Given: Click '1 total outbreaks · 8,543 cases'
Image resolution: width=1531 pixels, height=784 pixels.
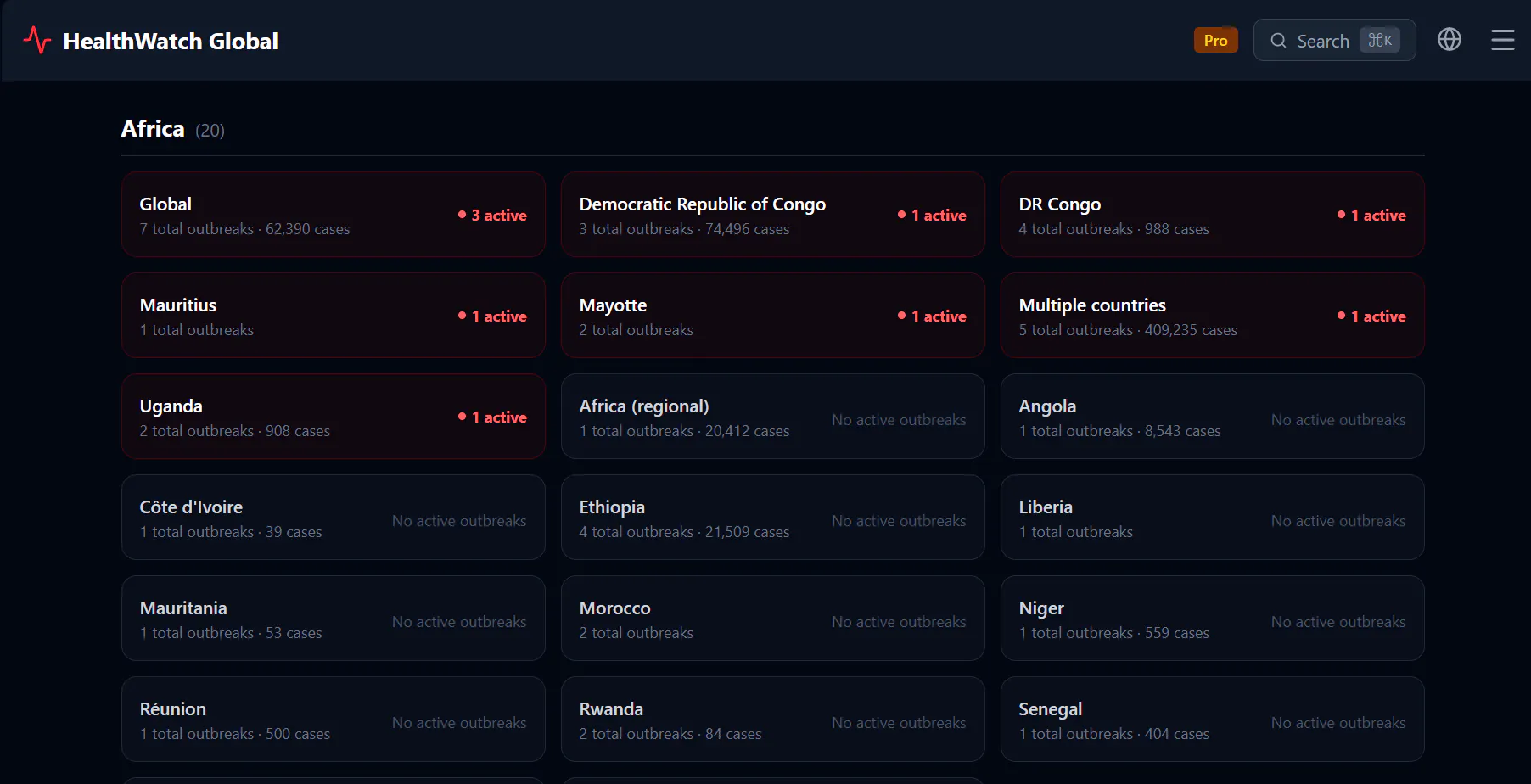Looking at the screenshot, I should click(1119, 431).
